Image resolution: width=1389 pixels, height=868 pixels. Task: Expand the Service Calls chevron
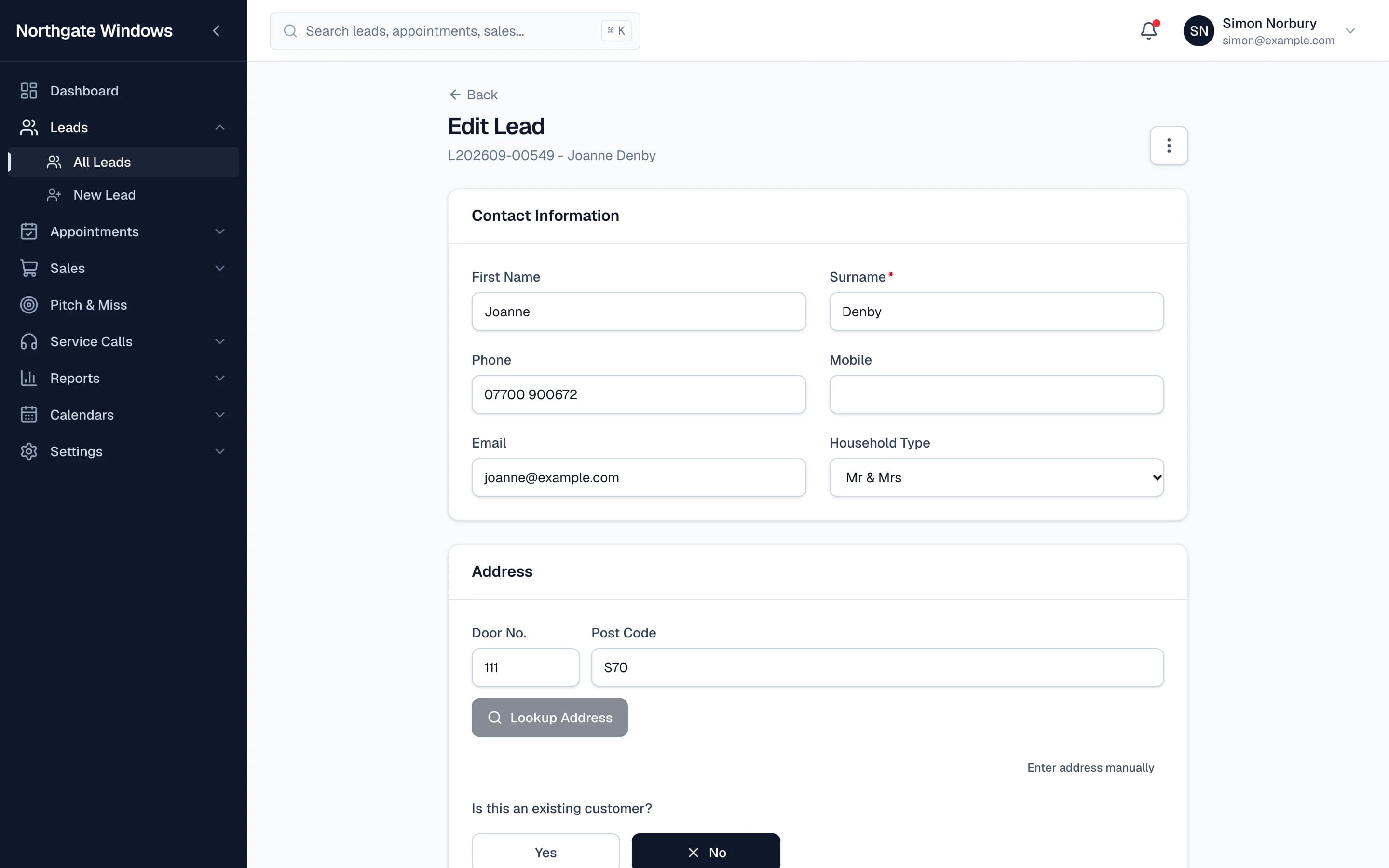click(220, 341)
